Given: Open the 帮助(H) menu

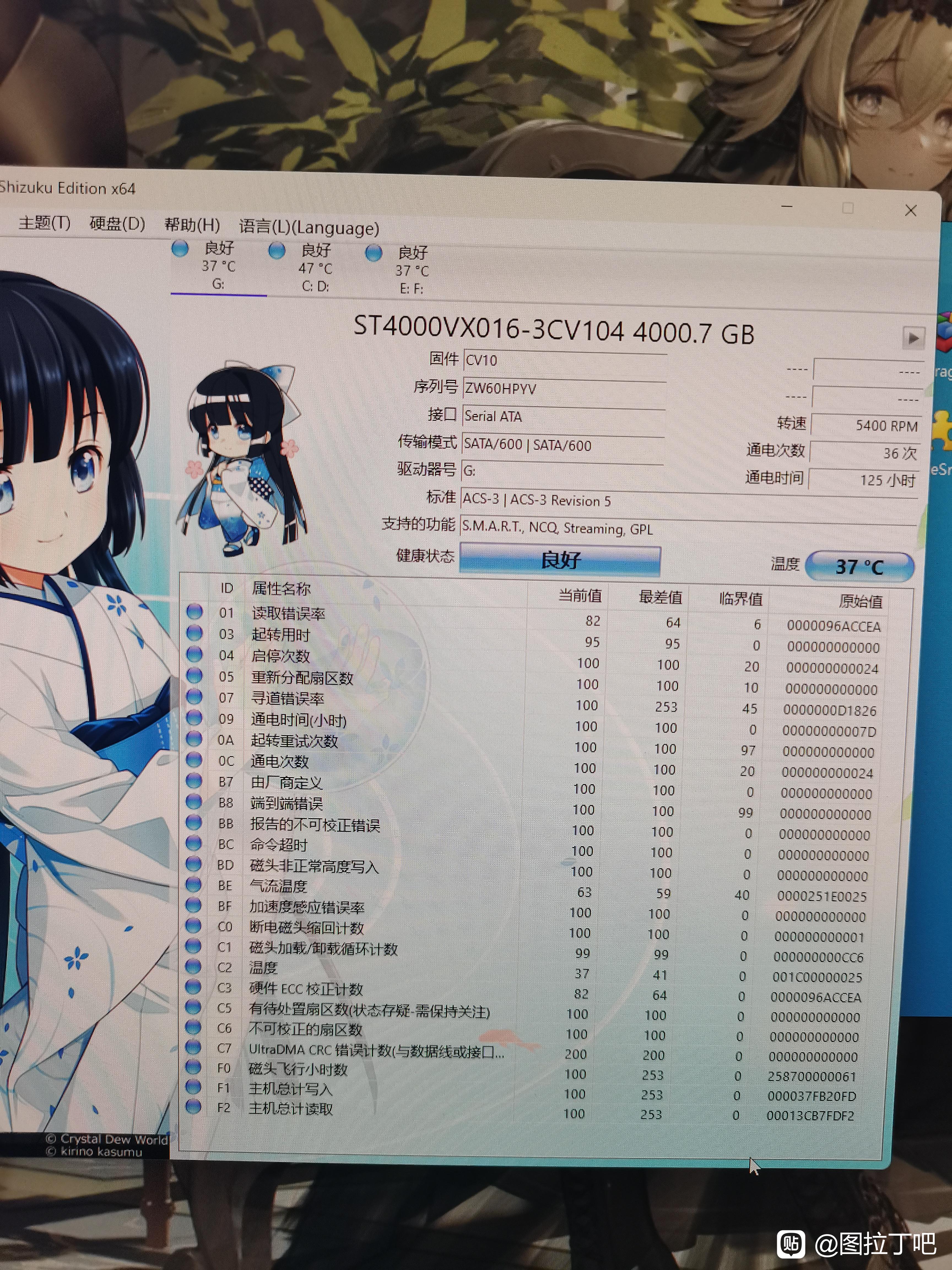Looking at the screenshot, I should click(x=192, y=225).
